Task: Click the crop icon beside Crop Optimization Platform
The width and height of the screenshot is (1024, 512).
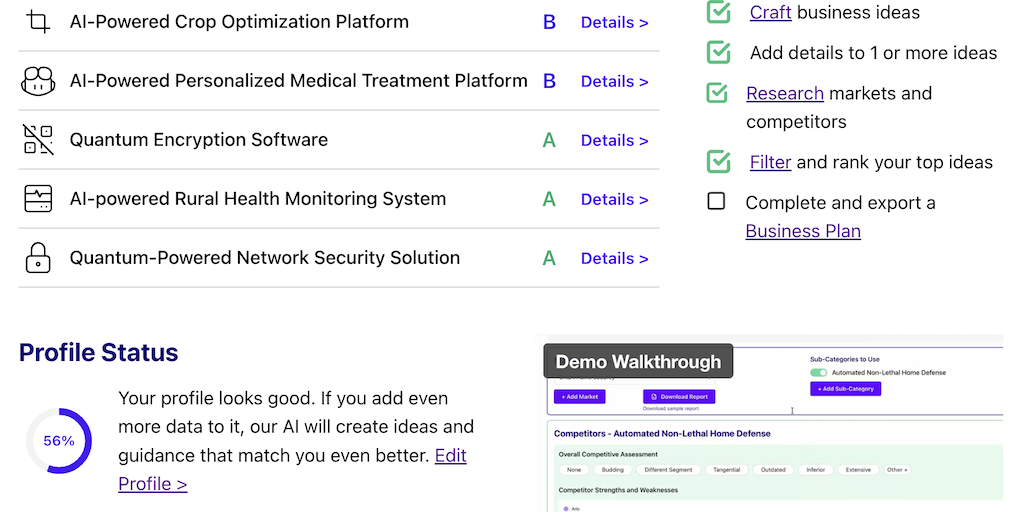Action: 38,22
